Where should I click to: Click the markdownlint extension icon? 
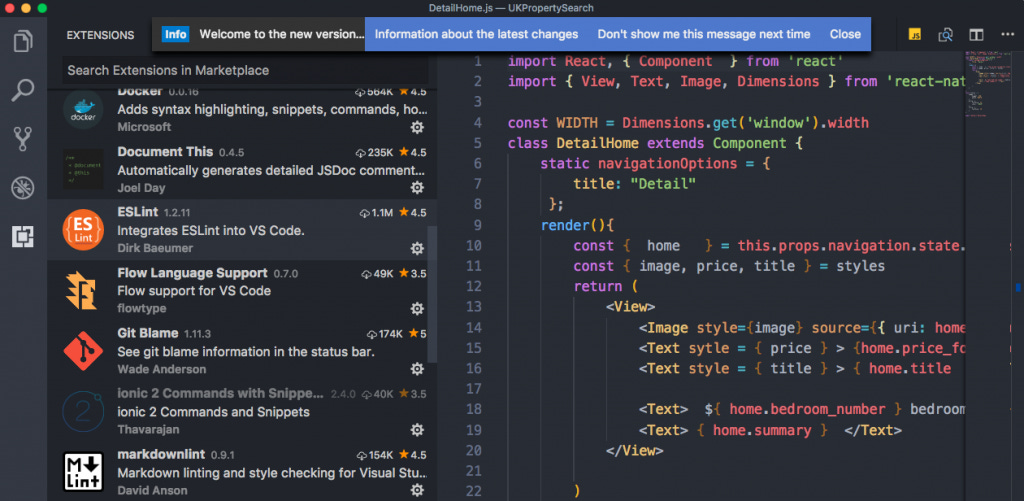click(x=84, y=472)
